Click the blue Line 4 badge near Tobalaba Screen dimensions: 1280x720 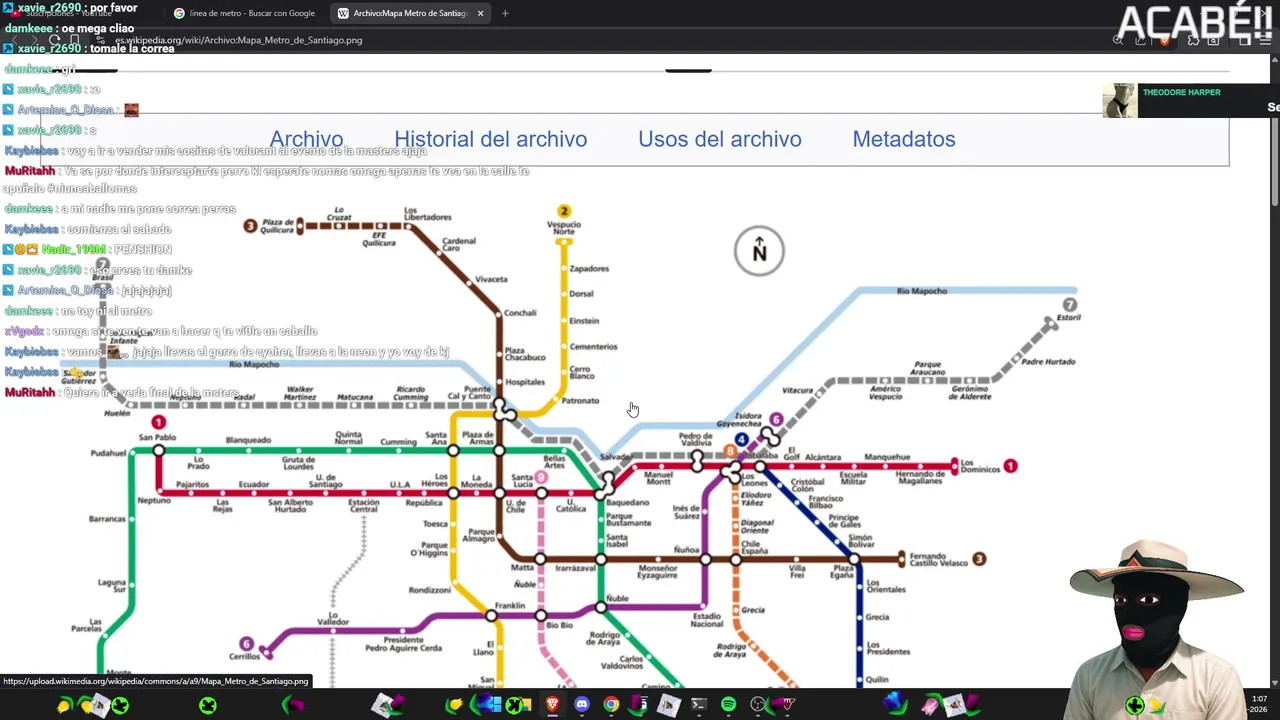pos(741,440)
